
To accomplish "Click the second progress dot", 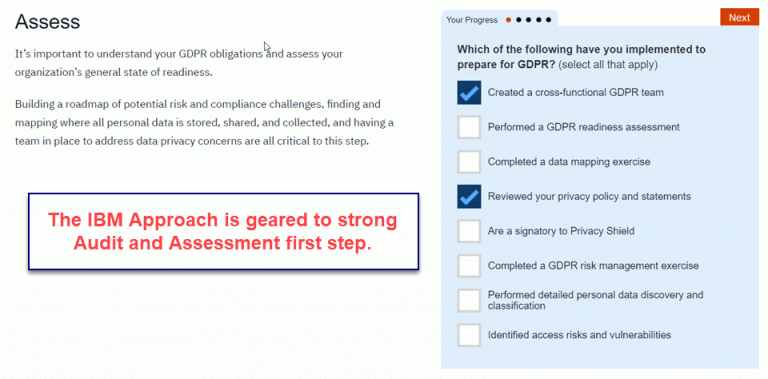I will 519,20.
